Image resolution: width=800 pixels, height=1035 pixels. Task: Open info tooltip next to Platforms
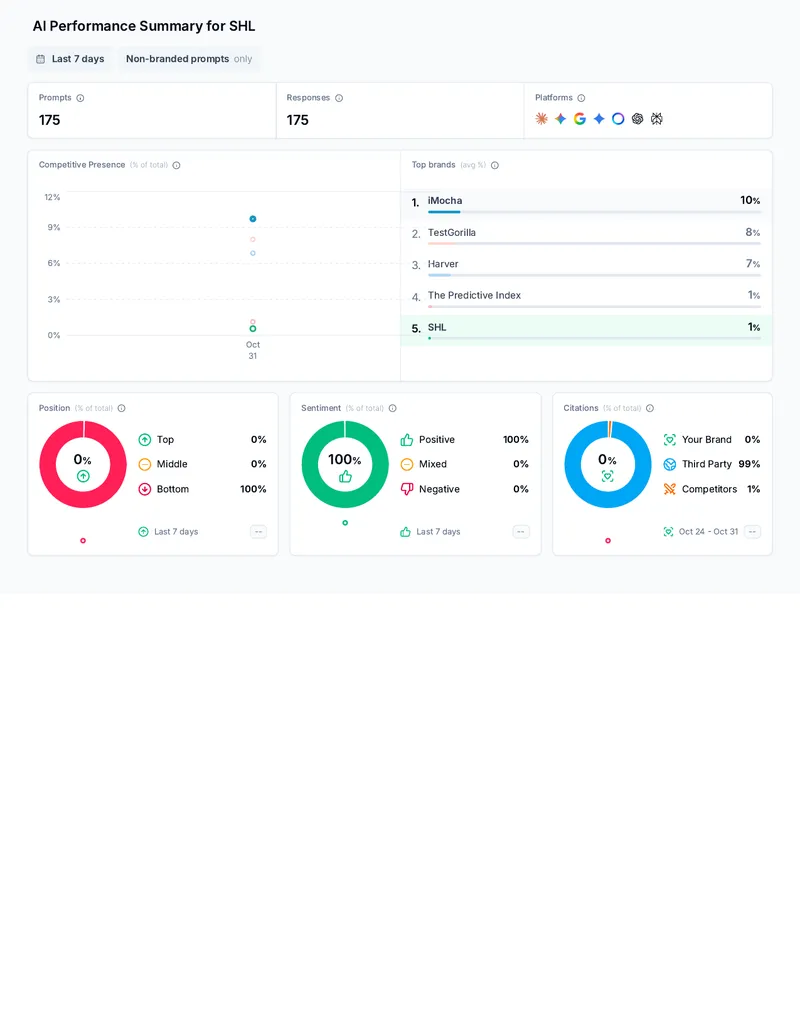pyautogui.click(x=581, y=98)
